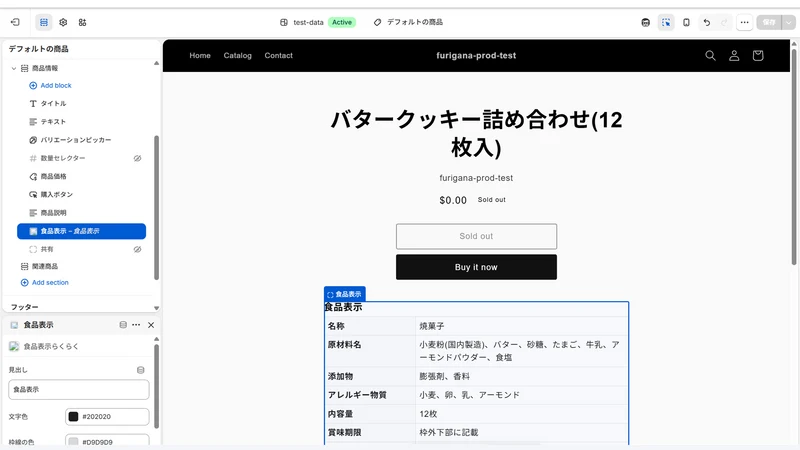This screenshot has height=450, width=800.
Task: Open the 文字色 black color swatch
Action: click(73, 417)
